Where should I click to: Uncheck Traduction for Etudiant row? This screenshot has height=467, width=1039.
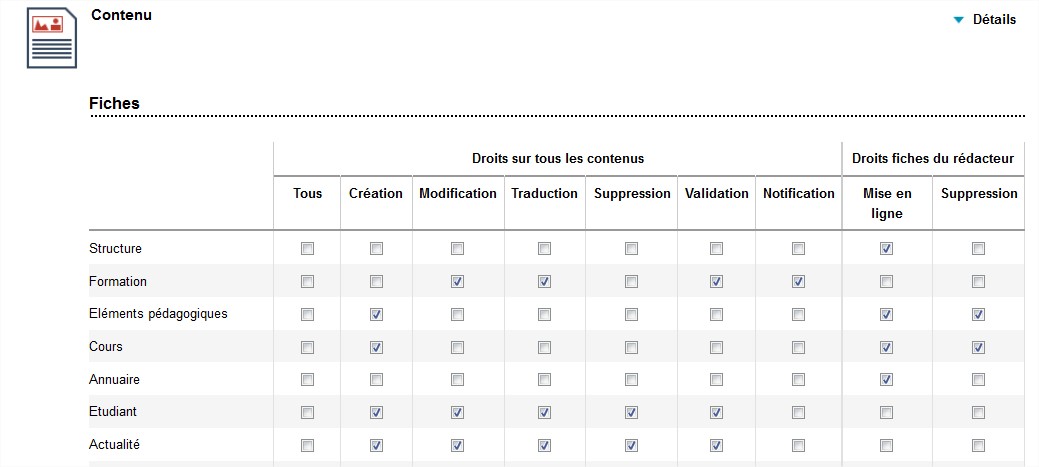544,413
